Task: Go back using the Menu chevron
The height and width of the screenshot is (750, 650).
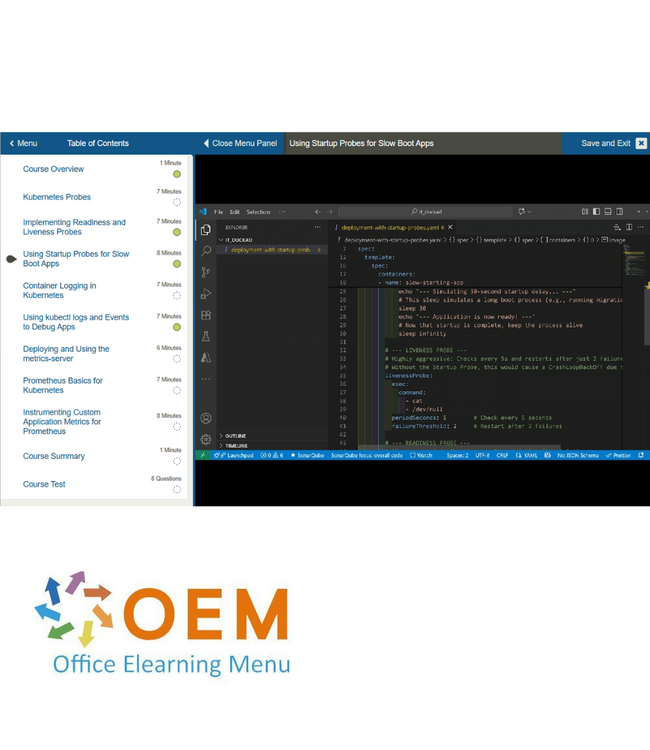Action: (x=12, y=143)
